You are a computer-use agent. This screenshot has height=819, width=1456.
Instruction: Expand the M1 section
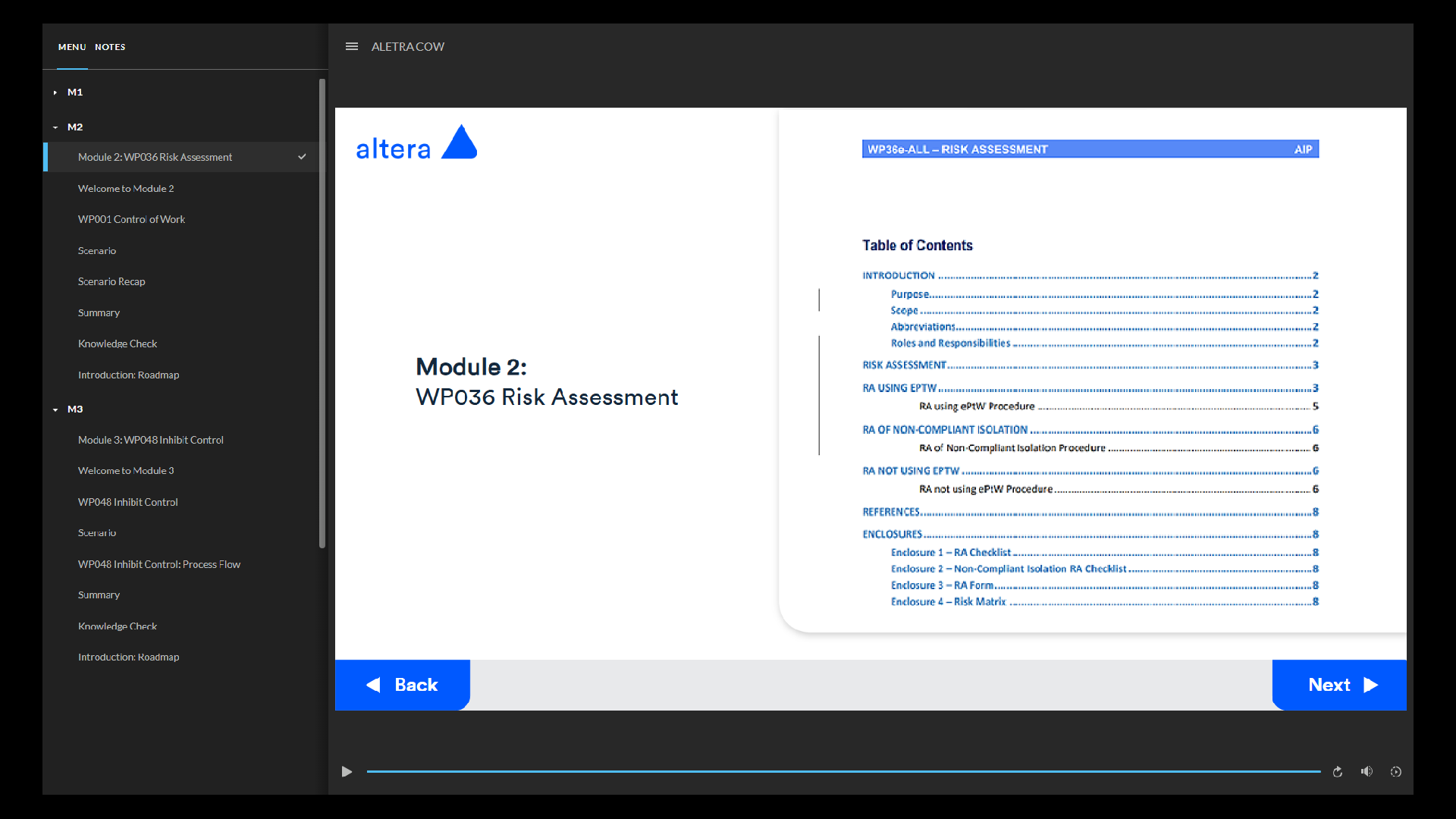coord(55,93)
